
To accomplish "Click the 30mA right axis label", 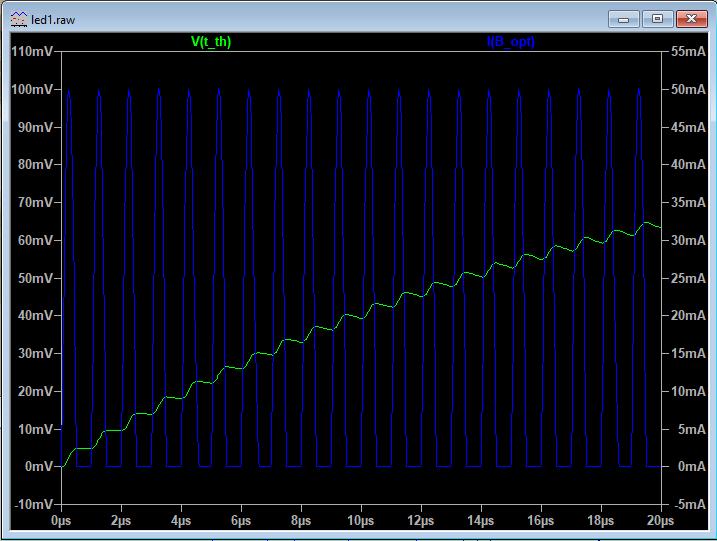I will pyautogui.click(x=688, y=240).
